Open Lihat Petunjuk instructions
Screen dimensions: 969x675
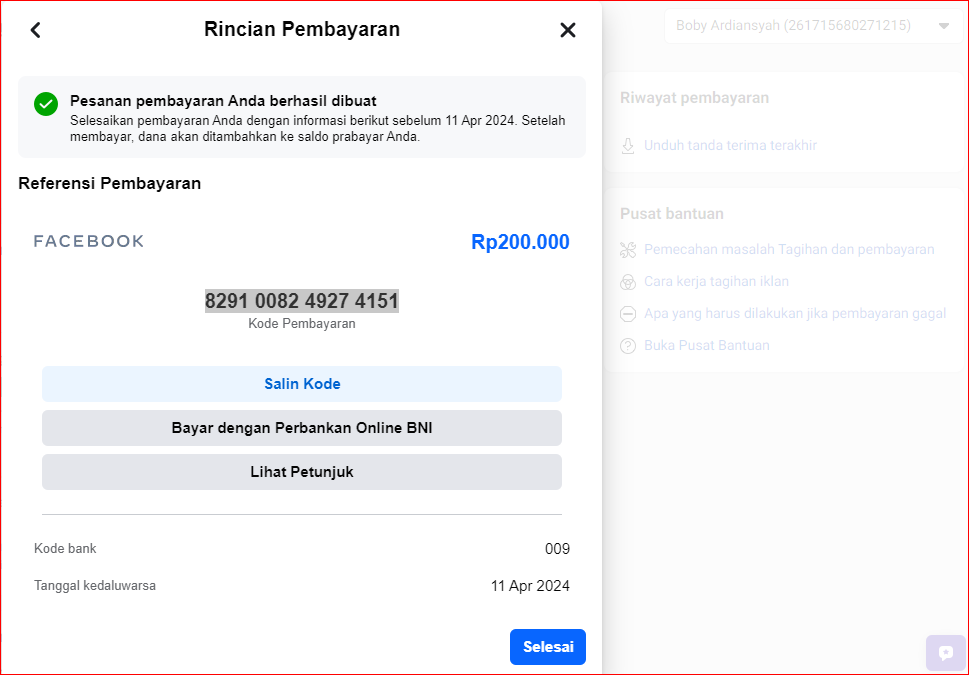(302, 472)
